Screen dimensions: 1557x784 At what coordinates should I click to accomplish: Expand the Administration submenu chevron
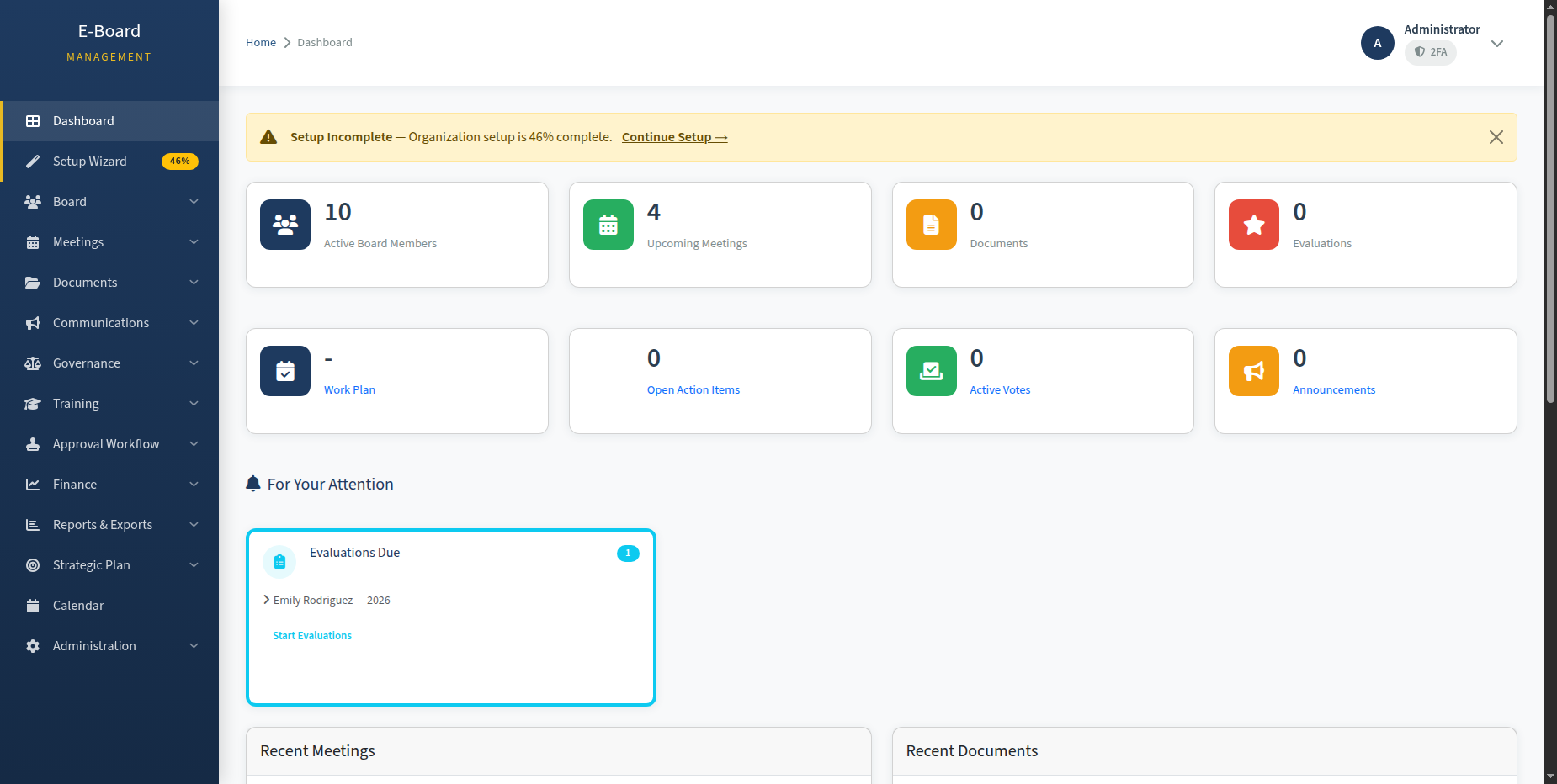pyautogui.click(x=194, y=646)
